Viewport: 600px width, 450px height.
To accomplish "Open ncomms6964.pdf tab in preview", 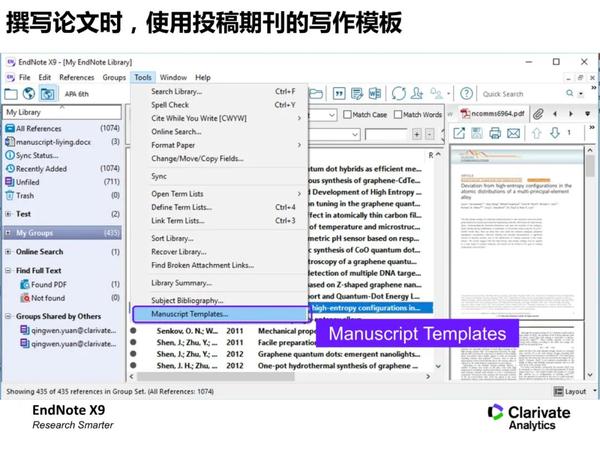I will (493, 114).
